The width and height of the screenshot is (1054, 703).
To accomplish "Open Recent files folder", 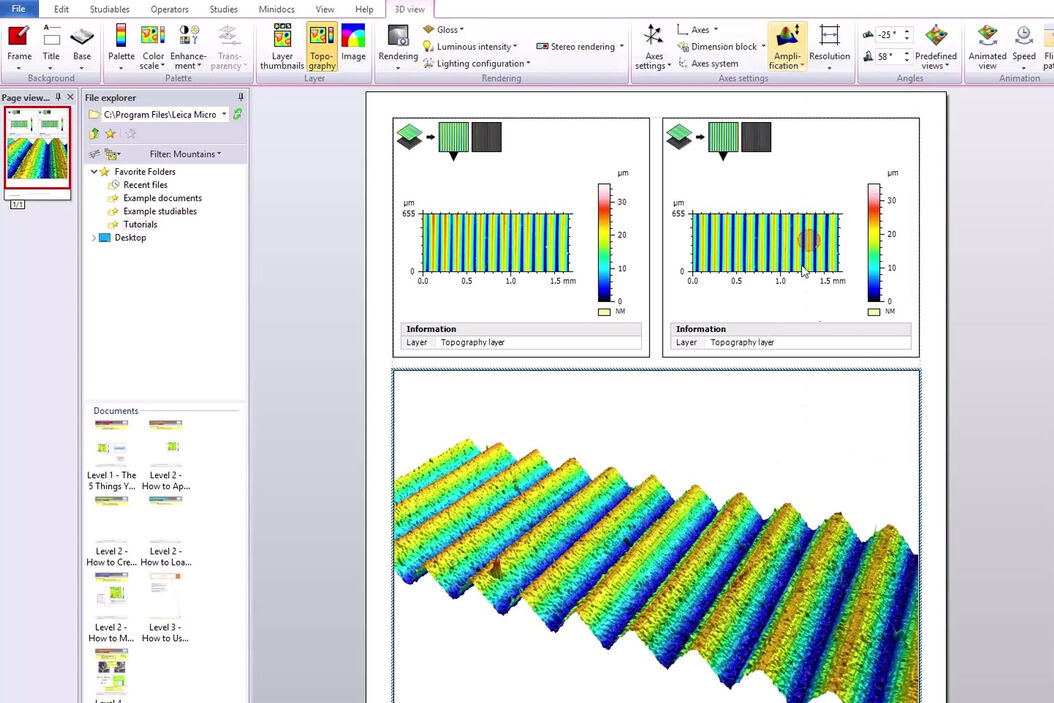I will [x=145, y=185].
